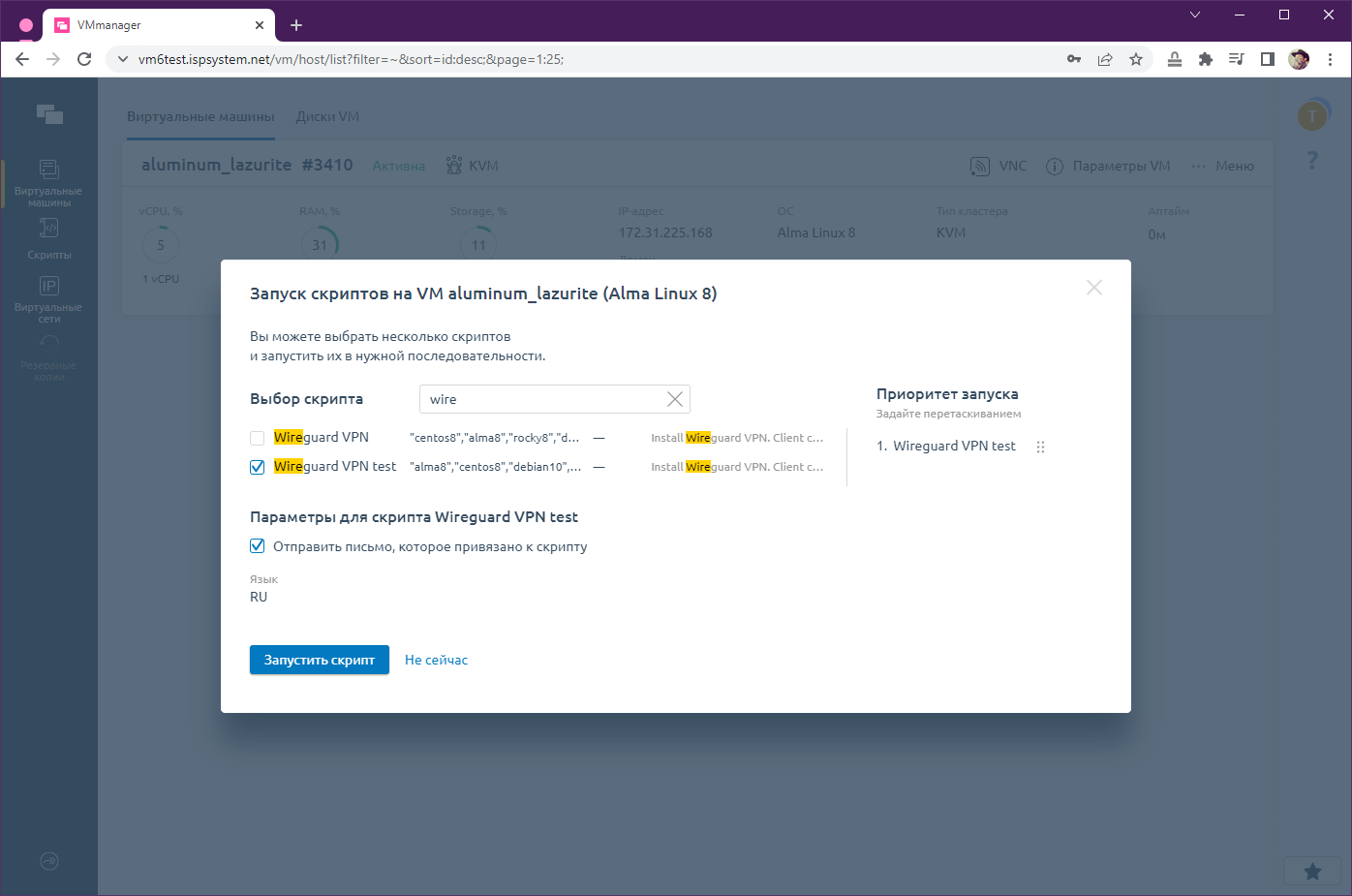Viewport: 1352px width, 896px height.
Task: Toggle the browser side panel
Action: (1268, 59)
